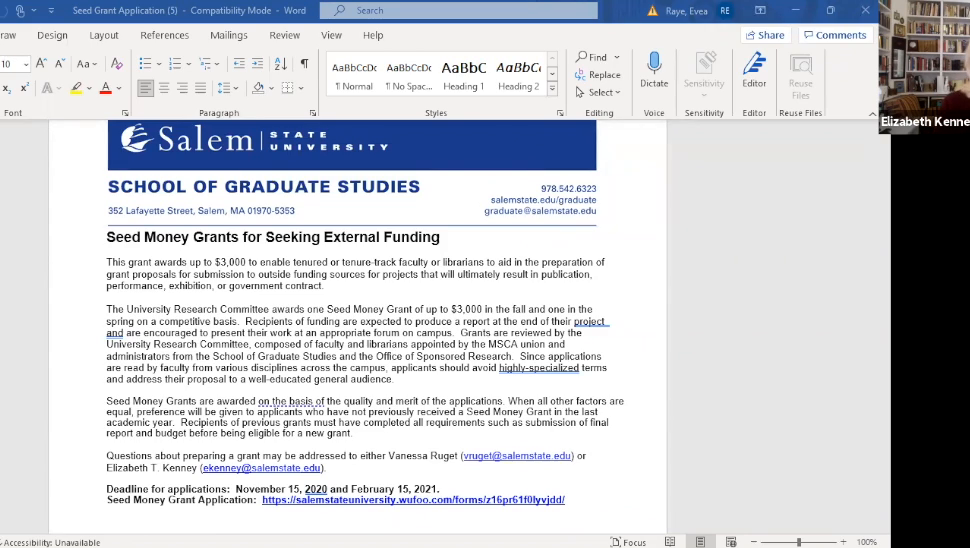
Task: Open the vruget@salemstate.edu email link
Action: click(x=517, y=456)
